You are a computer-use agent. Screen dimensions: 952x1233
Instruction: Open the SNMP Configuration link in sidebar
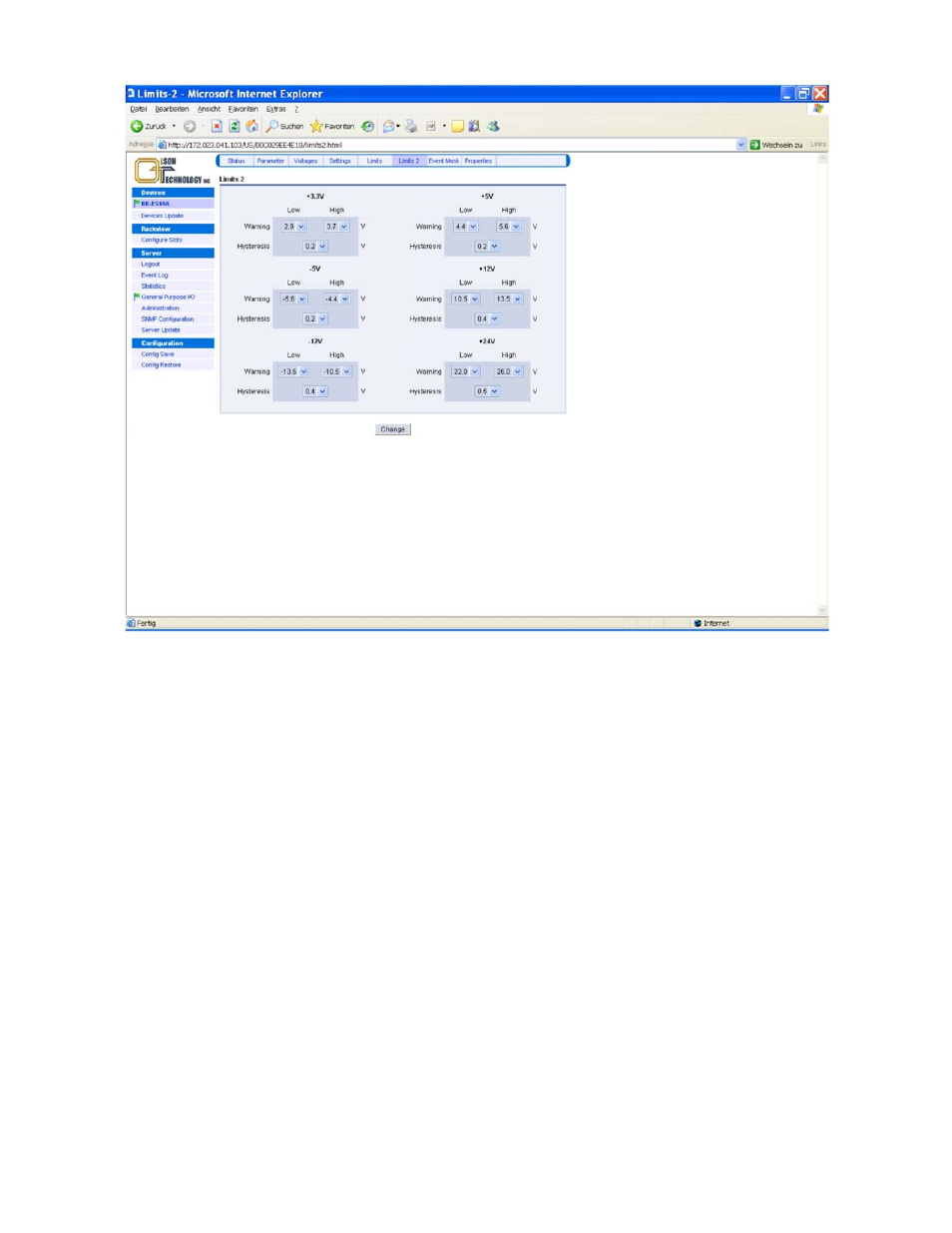click(168, 319)
